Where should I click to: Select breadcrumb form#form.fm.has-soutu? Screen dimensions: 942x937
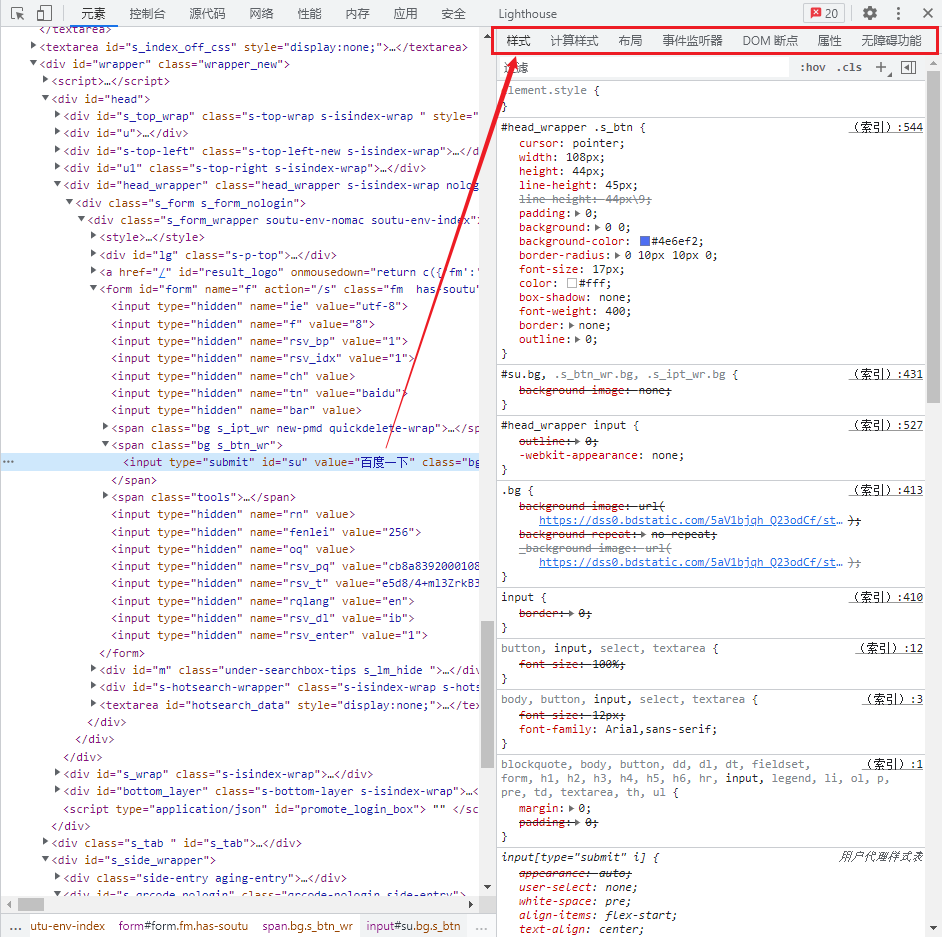[183, 926]
